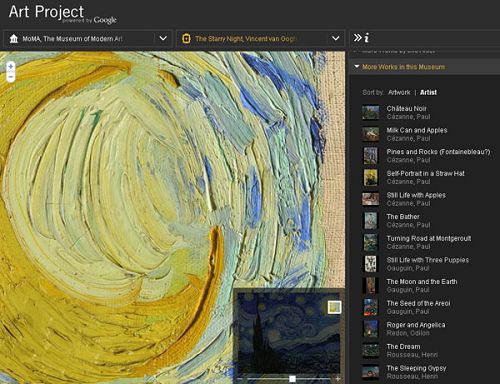Click the viewport rectangle in the minimap

[x=334, y=307]
